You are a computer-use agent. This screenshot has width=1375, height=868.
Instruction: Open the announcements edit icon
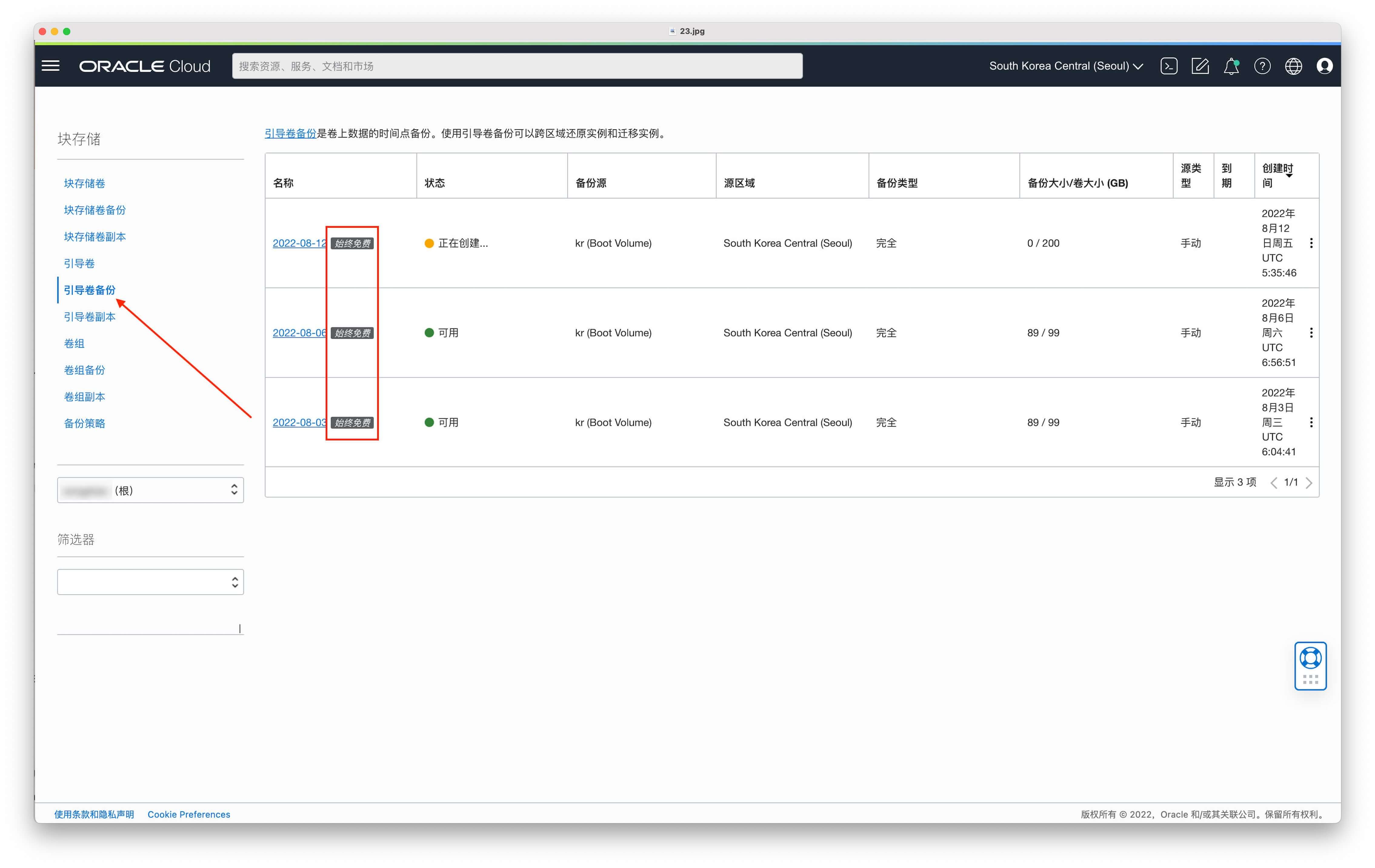(x=1200, y=66)
